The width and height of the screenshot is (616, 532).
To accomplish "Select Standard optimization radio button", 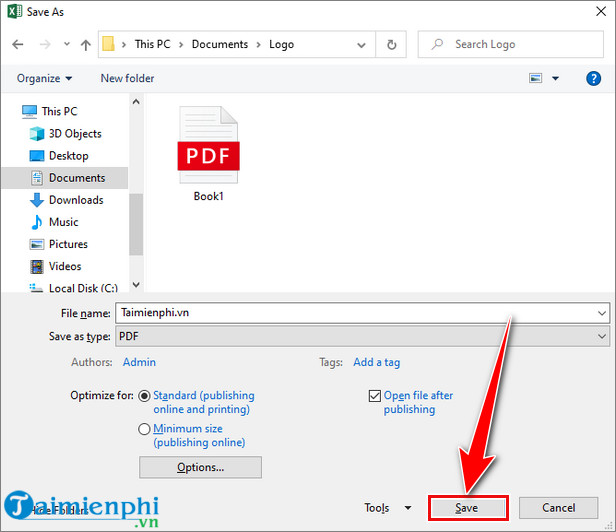I will pos(144,396).
